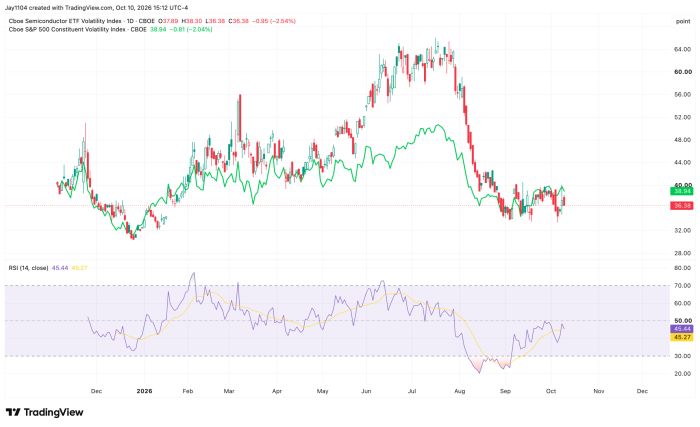Click the 20.00 RSI axis label
This screenshot has width=700, height=427.
(683, 374)
